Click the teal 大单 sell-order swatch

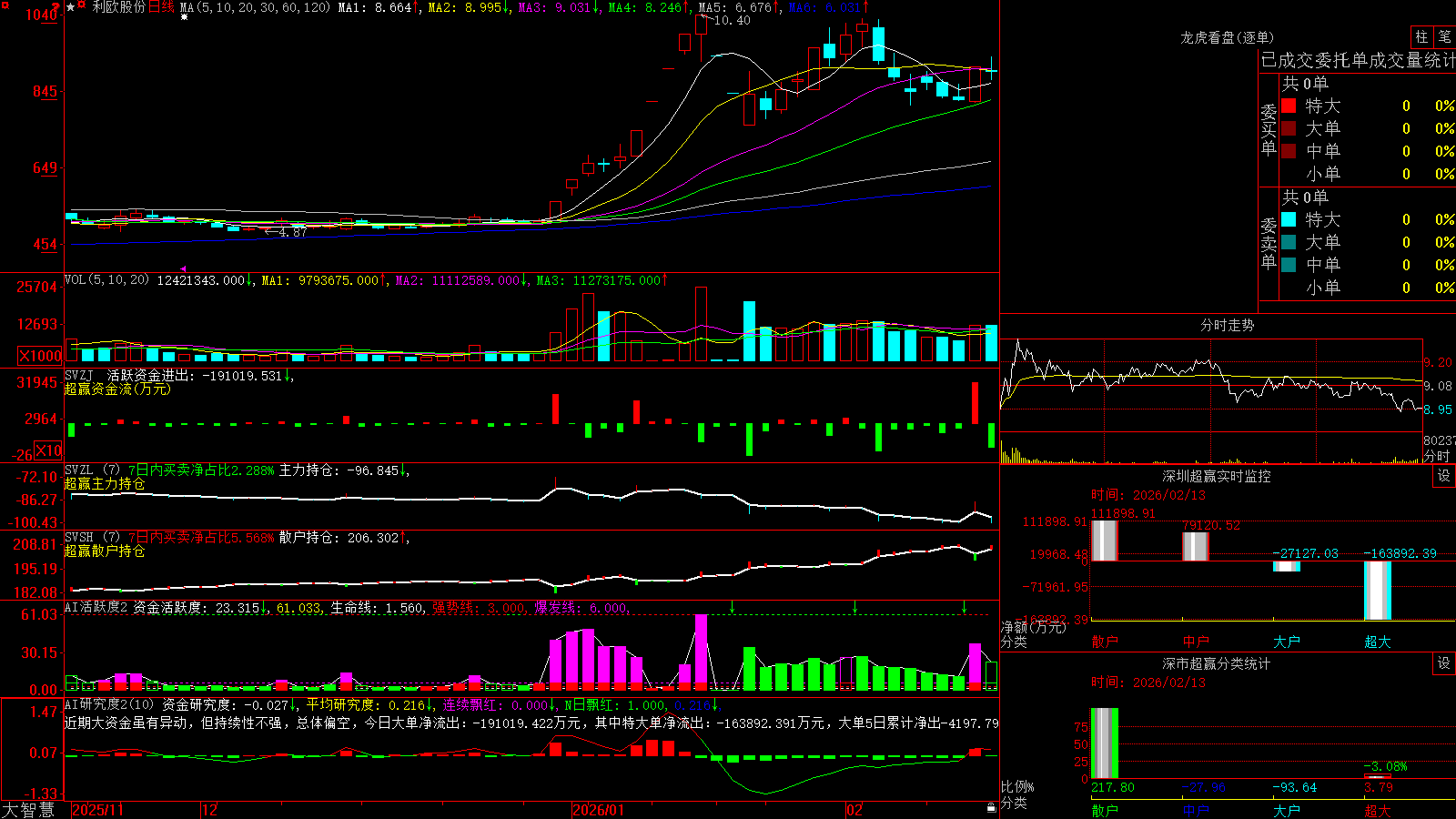[x=1289, y=242]
